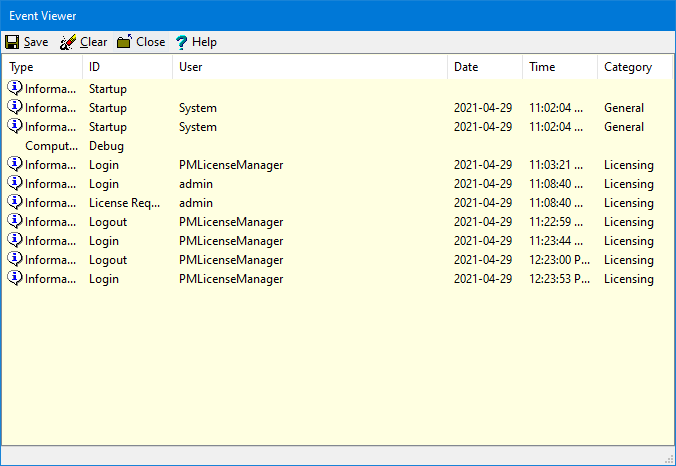Click the Time column header
676x466 pixels.
559,67
